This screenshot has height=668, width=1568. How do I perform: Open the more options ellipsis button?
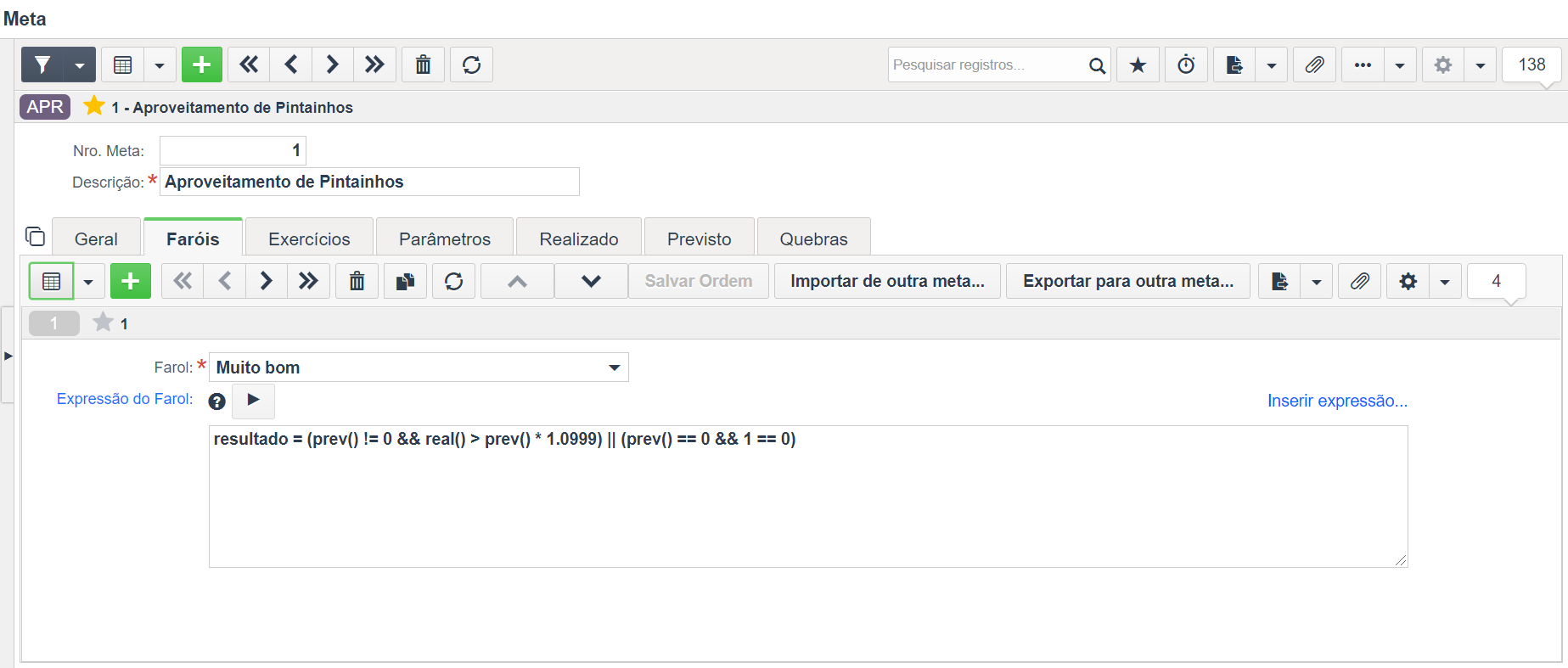click(1363, 65)
